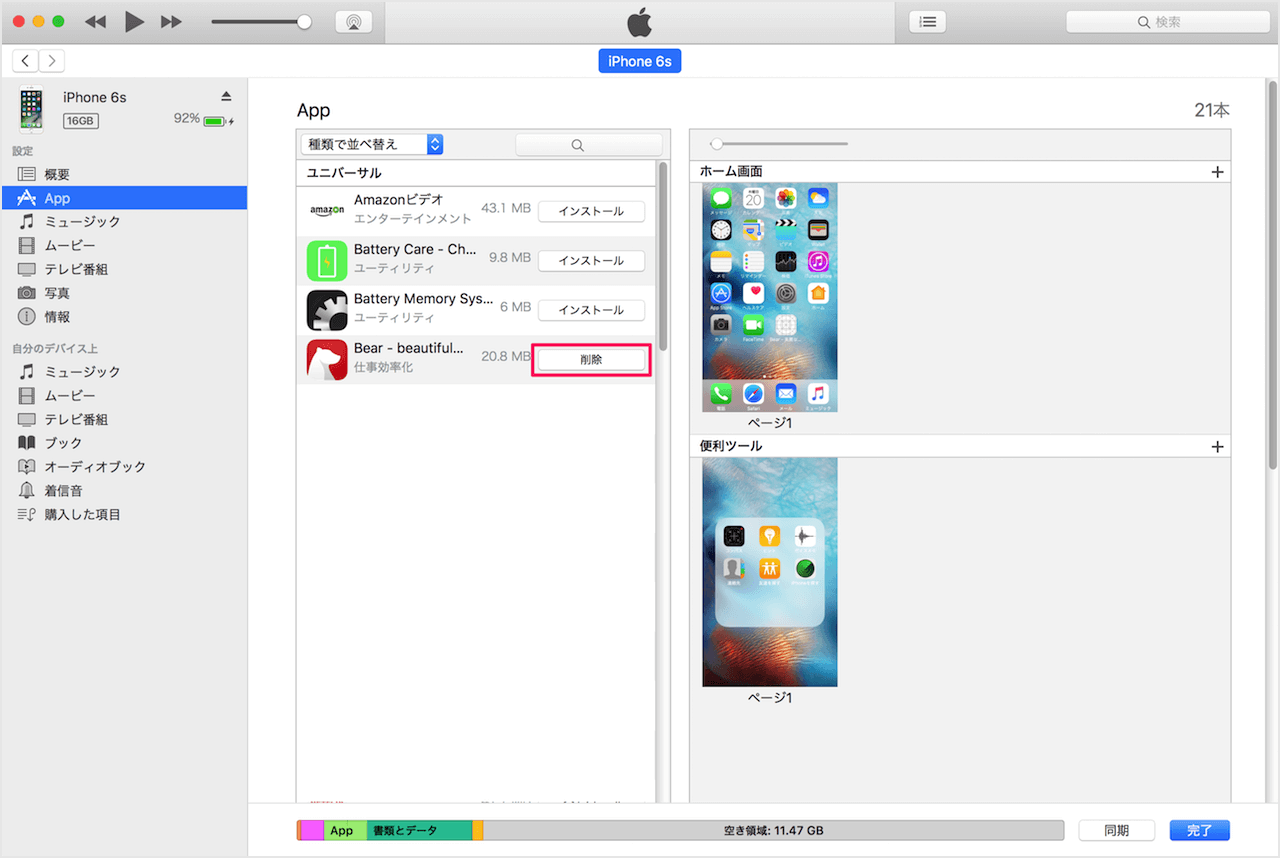Click the battery charging indicator icon
Image resolution: width=1280 pixels, height=858 pixels.
coord(218,121)
